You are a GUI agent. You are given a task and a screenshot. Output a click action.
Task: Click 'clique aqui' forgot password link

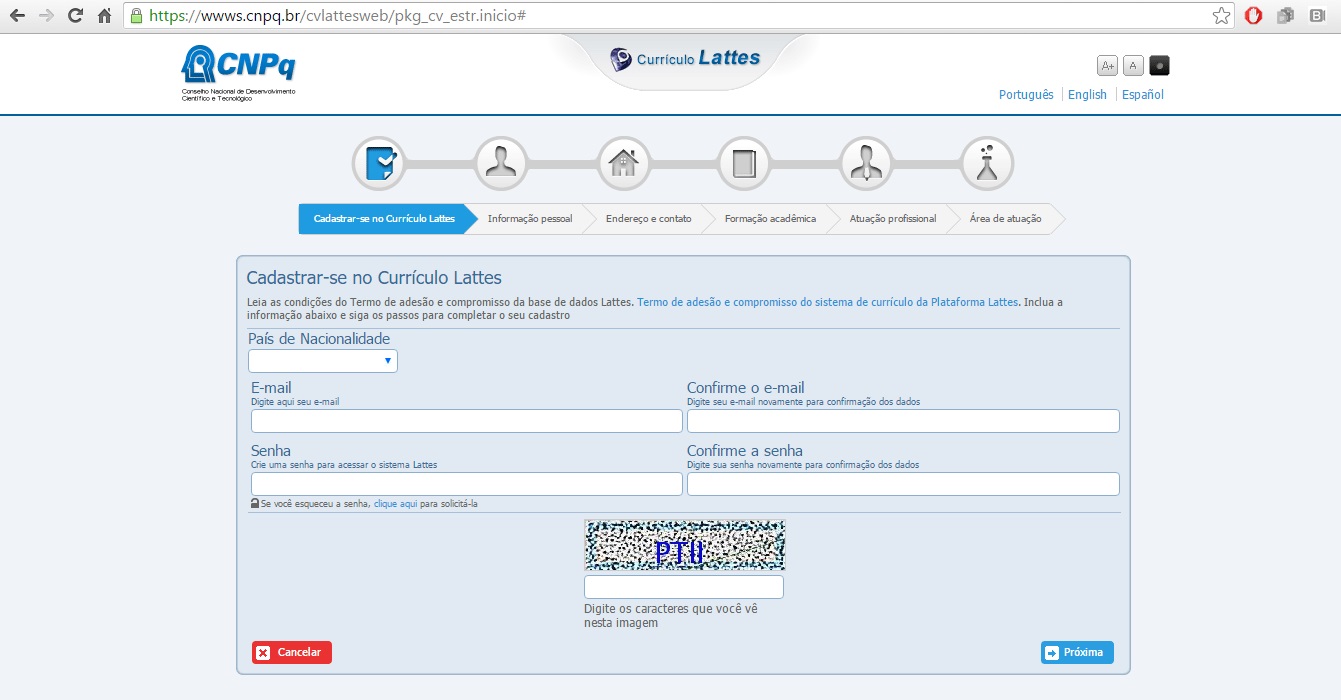(x=395, y=504)
